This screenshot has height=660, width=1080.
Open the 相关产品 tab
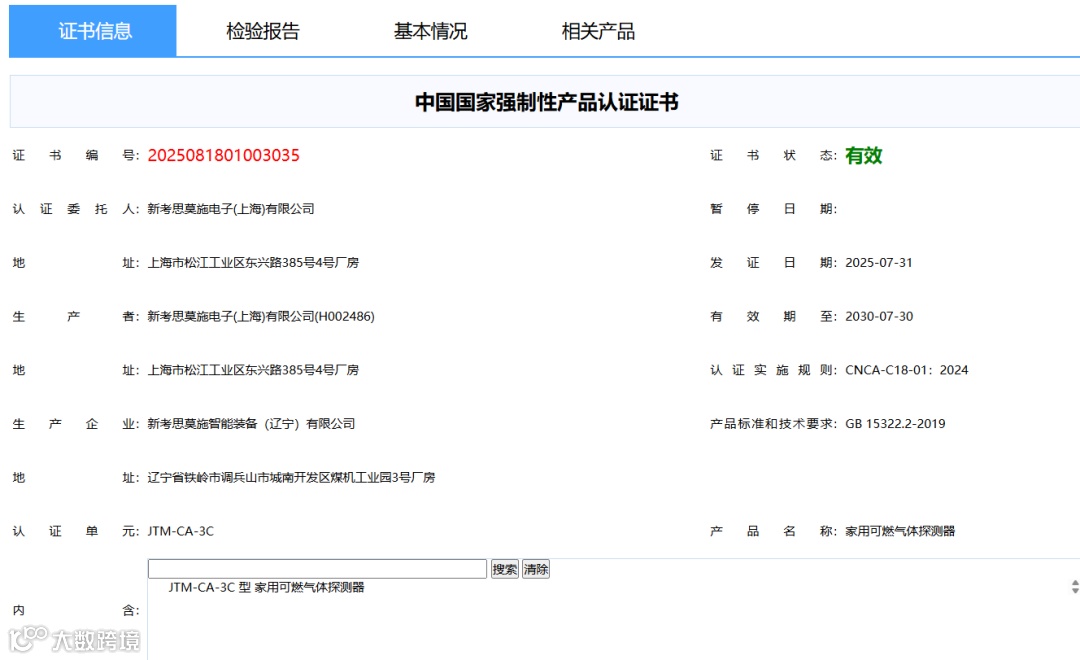coord(598,31)
